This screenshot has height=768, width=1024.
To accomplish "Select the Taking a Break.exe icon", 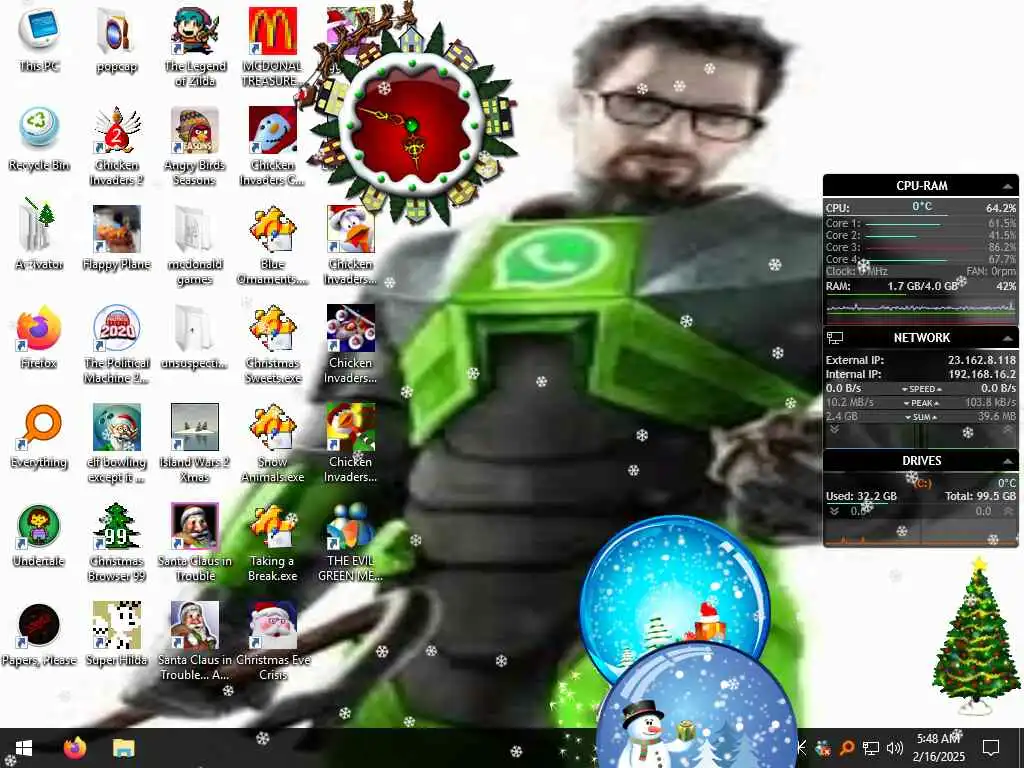I will (273, 542).
